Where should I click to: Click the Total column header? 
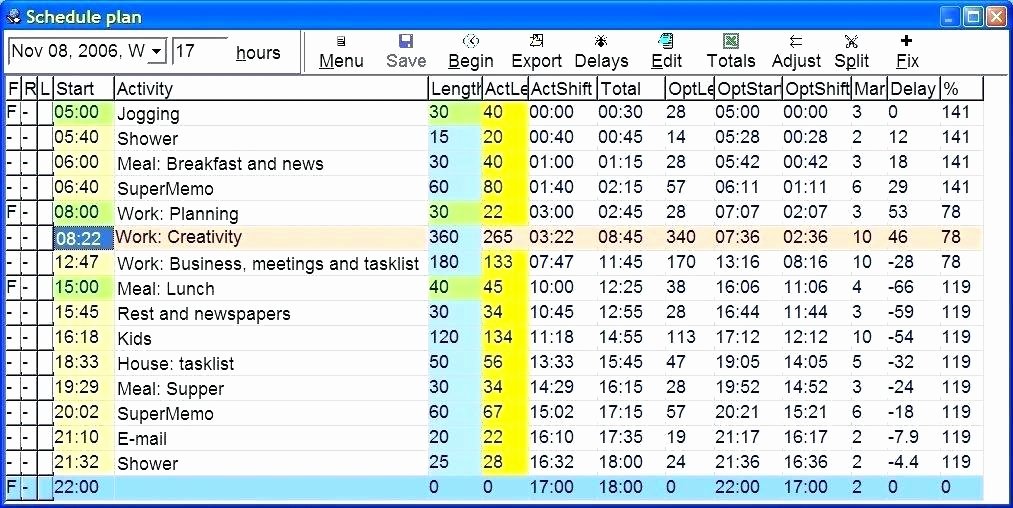click(x=631, y=89)
